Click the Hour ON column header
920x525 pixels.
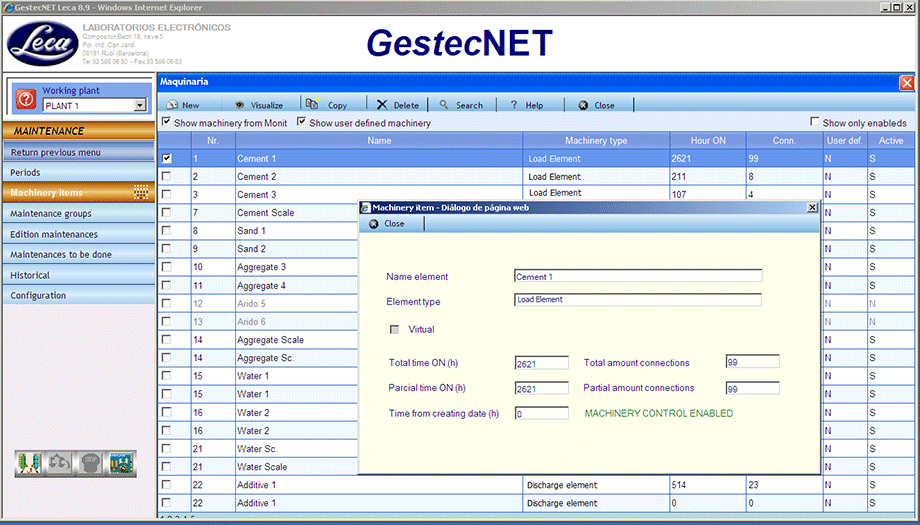(708, 141)
